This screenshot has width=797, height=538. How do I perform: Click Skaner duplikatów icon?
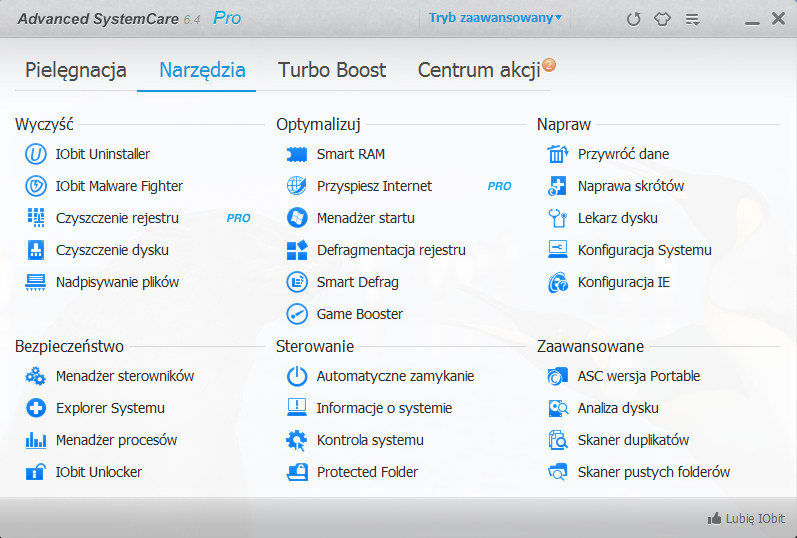pos(558,440)
